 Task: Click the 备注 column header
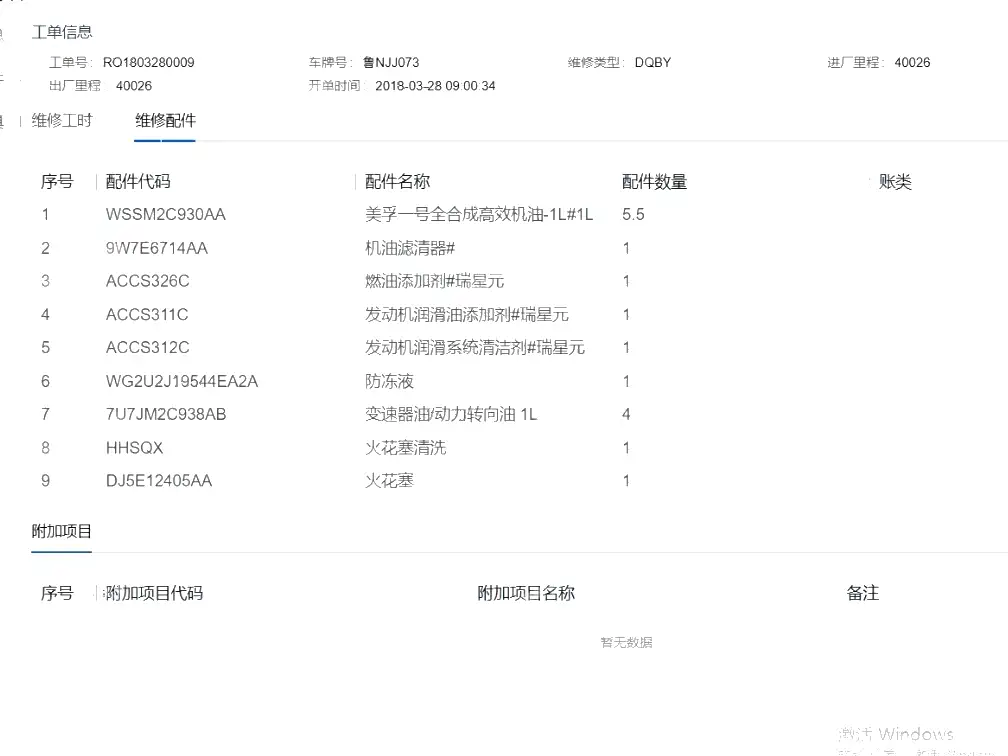pos(863,593)
